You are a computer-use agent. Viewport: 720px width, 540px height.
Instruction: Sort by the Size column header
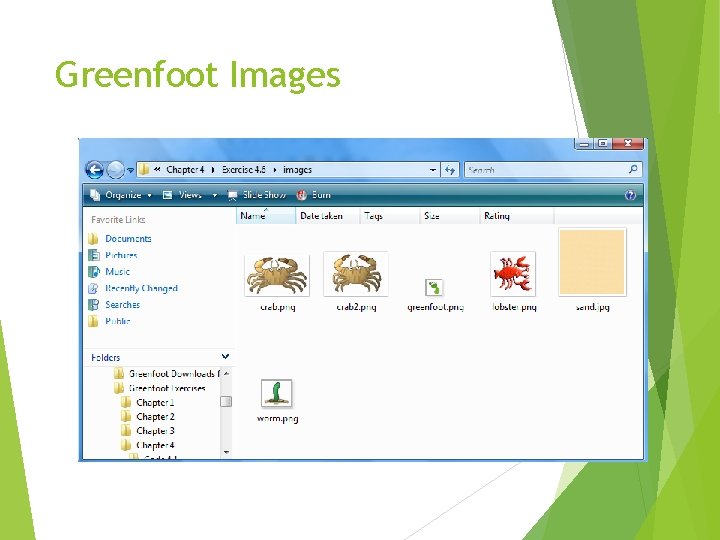450,216
